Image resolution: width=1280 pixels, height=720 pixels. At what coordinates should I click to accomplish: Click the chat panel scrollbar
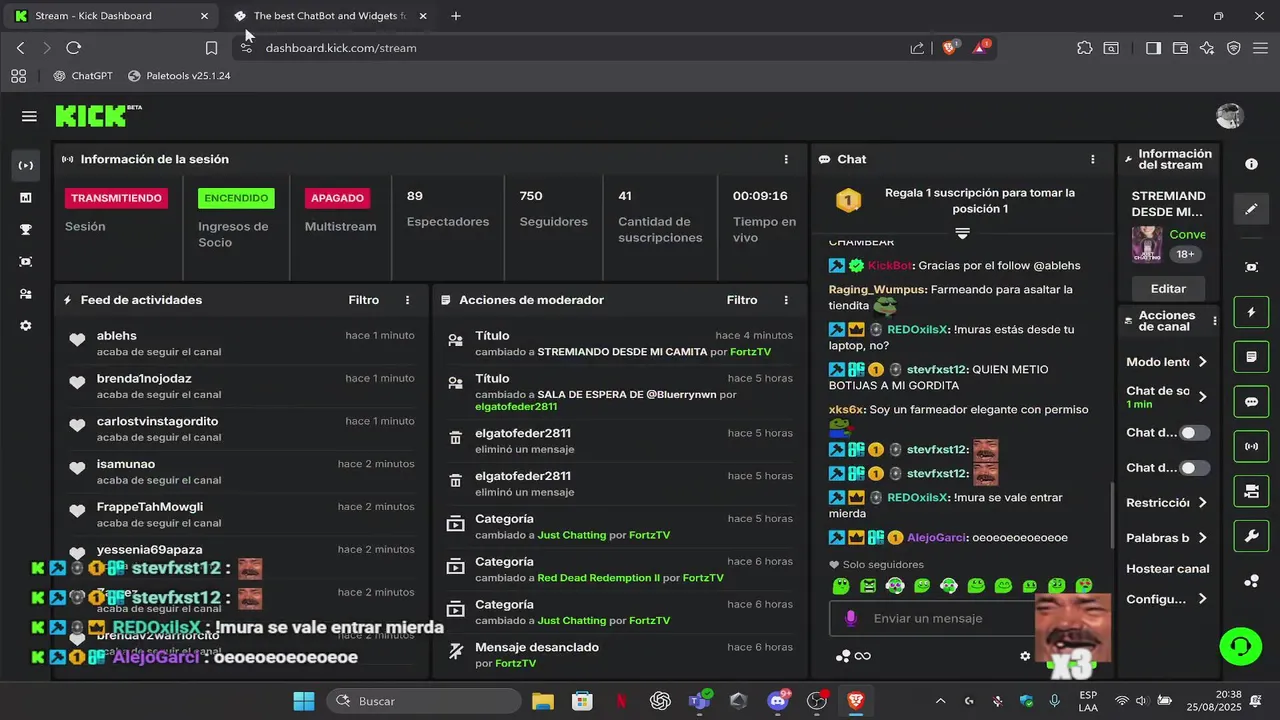(1112, 516)
